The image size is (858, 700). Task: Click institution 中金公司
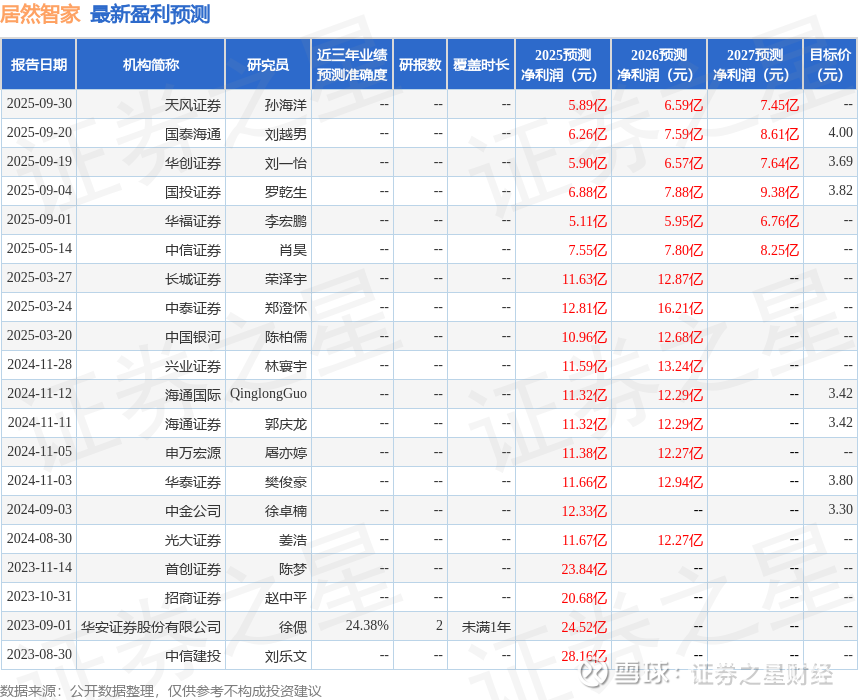(193, 511)
